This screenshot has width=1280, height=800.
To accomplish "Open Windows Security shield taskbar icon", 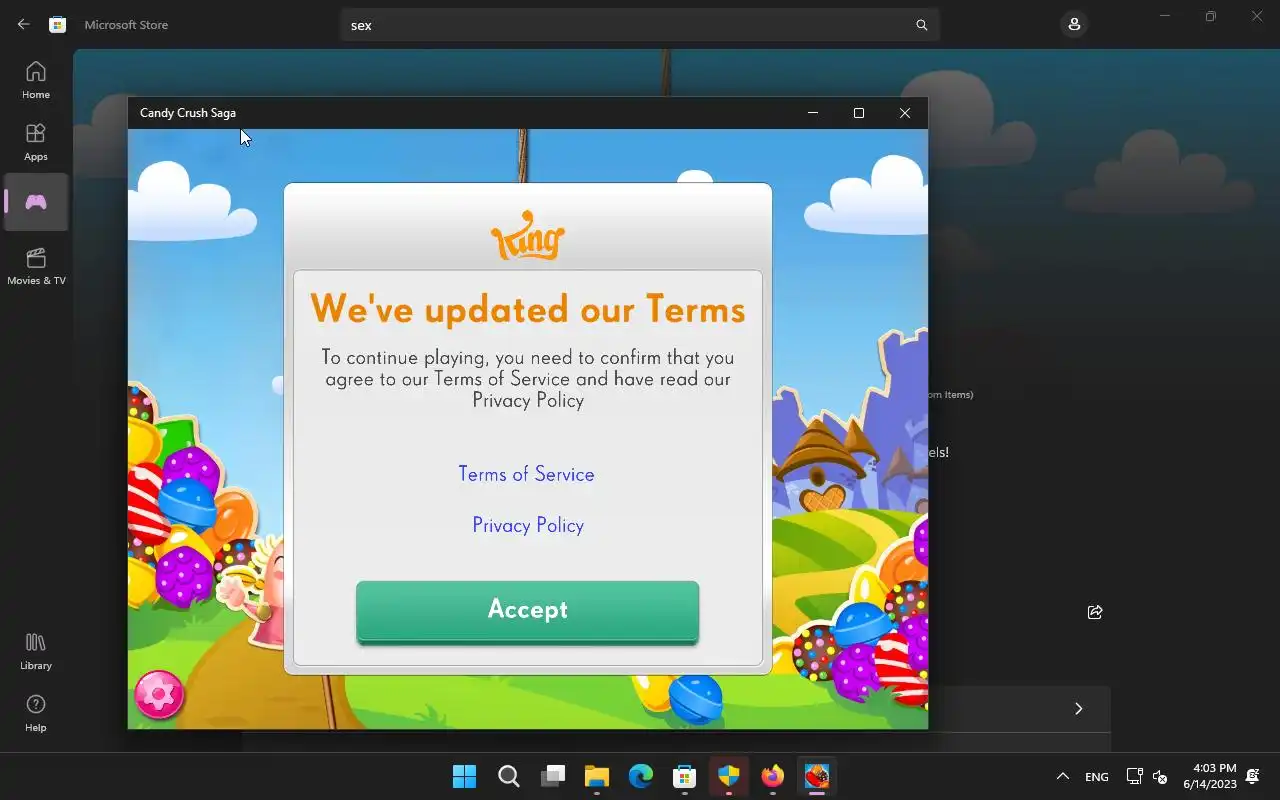I will click(729, 776).
